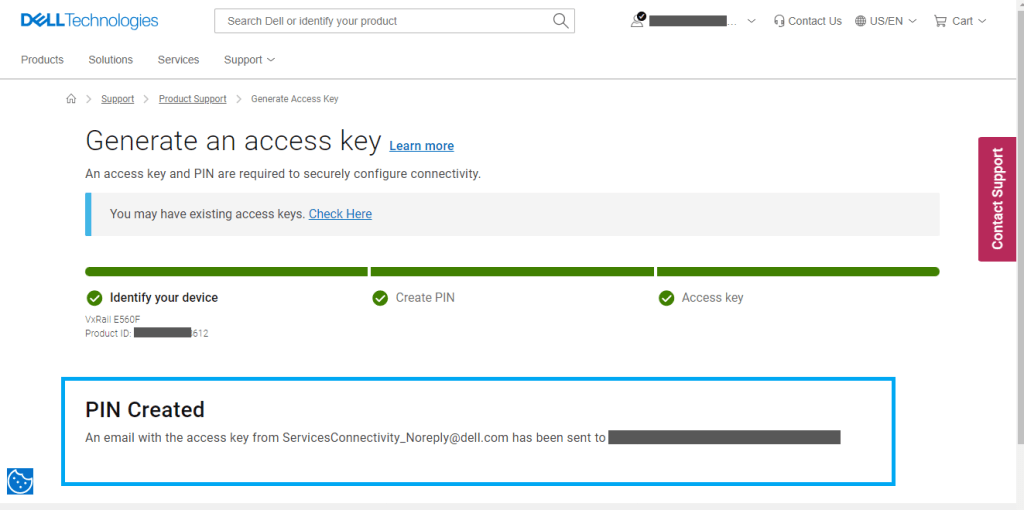Image resolution: width=1024 pixels, height=510 pixels.
Task: Open the Solutions menu
Action: pos(110,60)
